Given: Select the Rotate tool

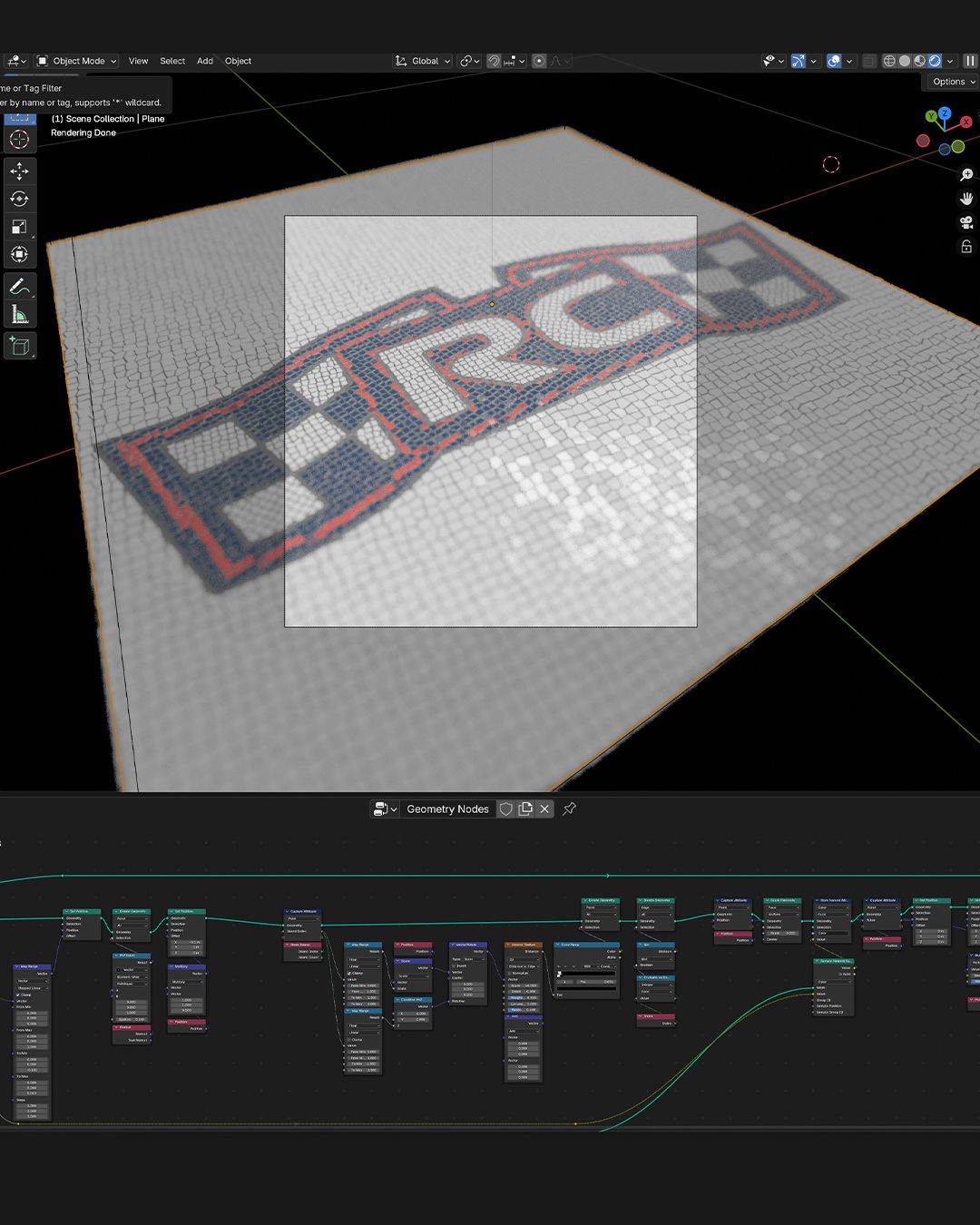Looking at the screenshot, I should click(x=19, y=199).
